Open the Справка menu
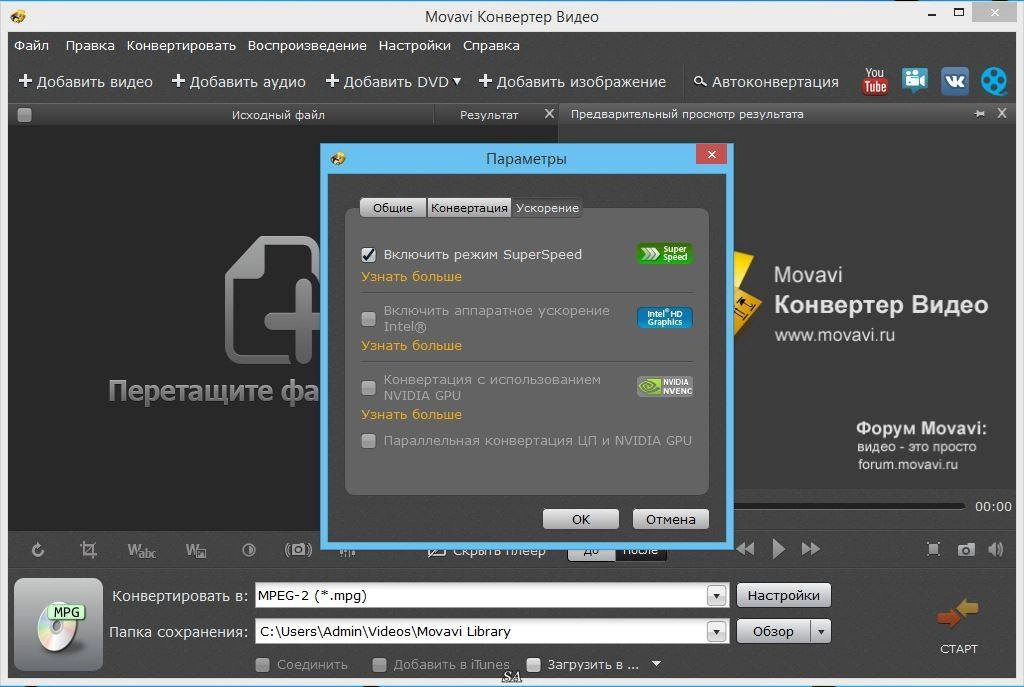The image size is (1024, 687). (491, 46)
